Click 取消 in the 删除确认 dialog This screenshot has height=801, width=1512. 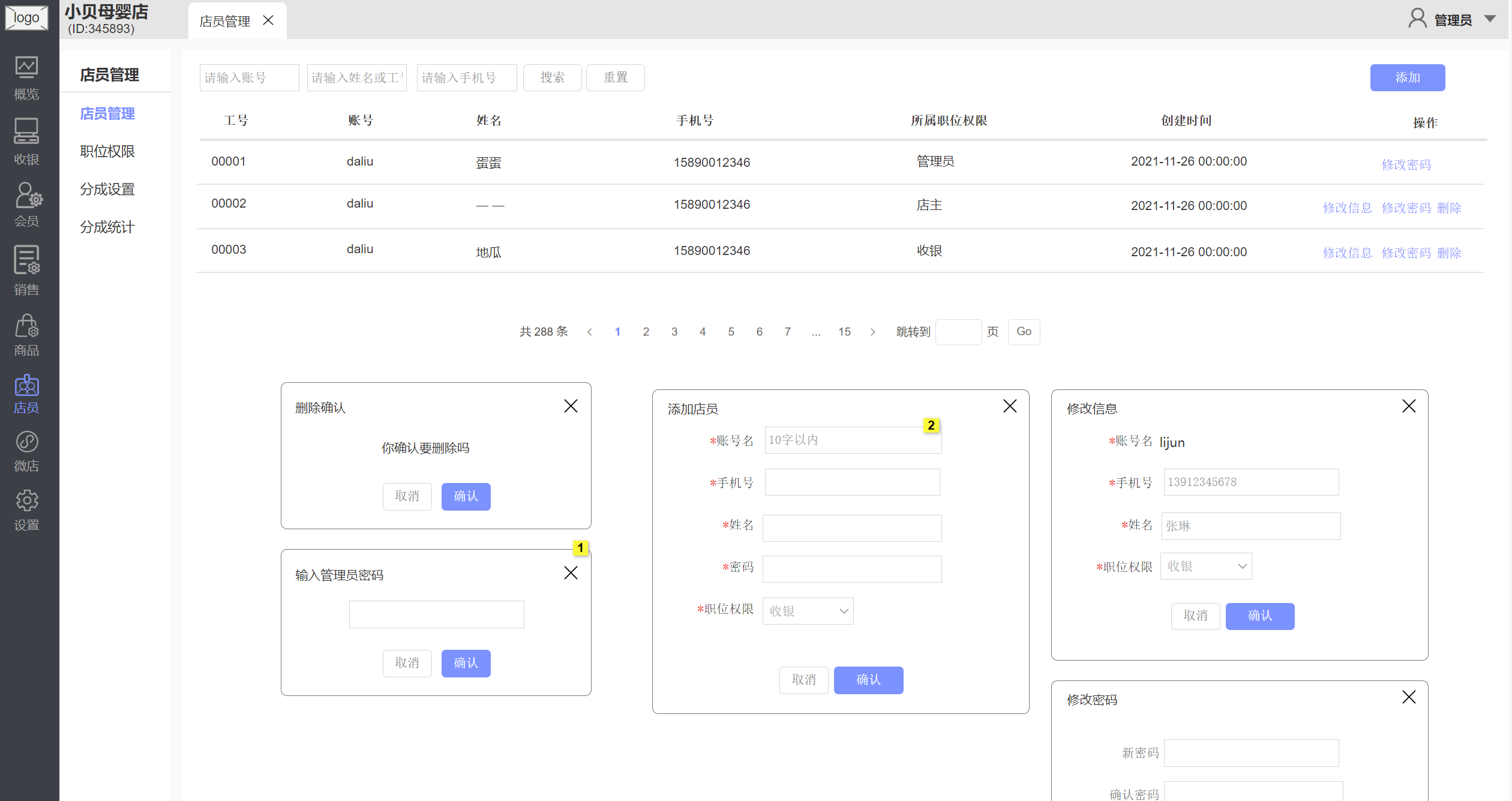(407, 496)
